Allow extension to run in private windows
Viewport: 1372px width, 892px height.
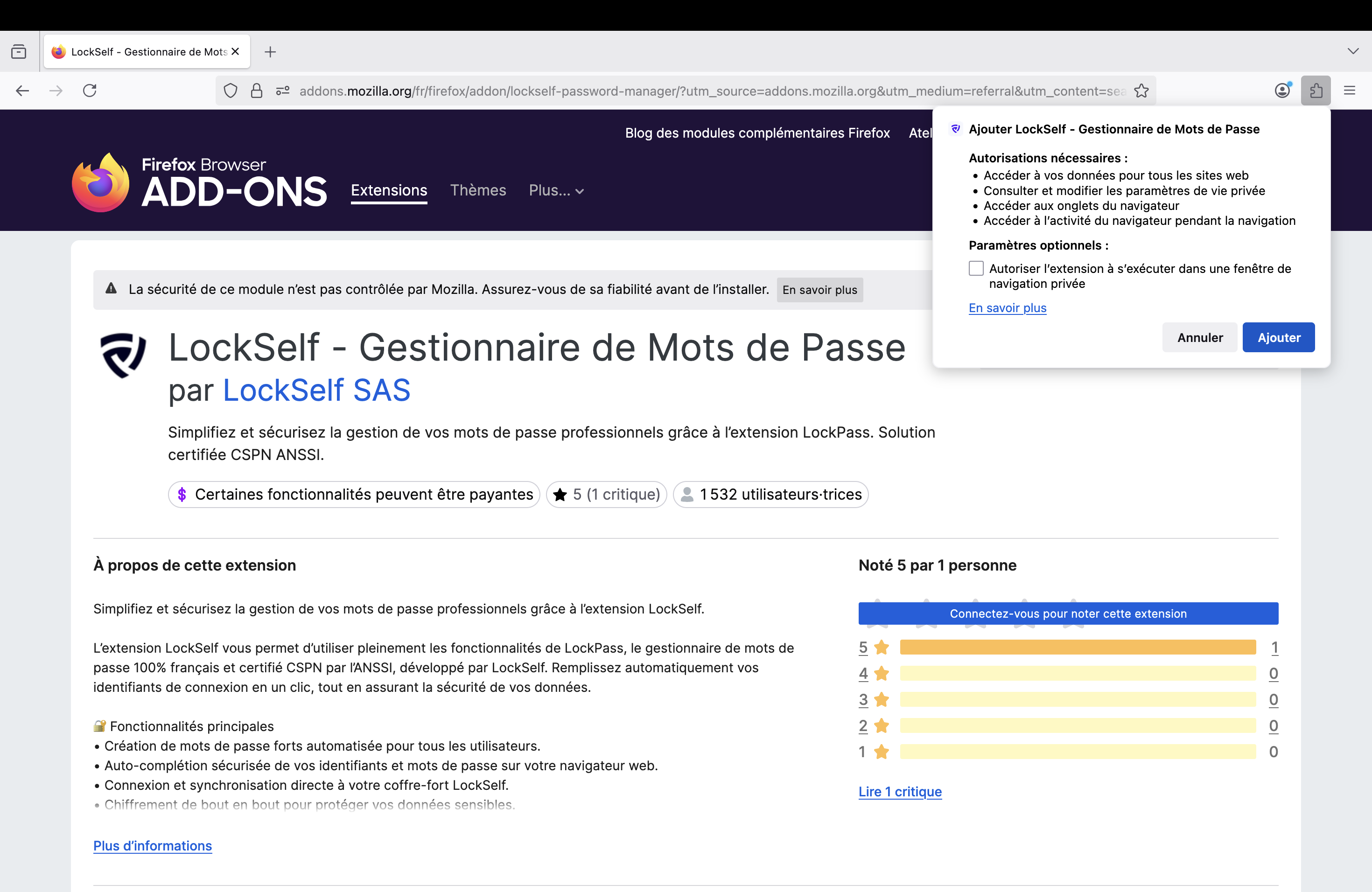pos(976,269)
